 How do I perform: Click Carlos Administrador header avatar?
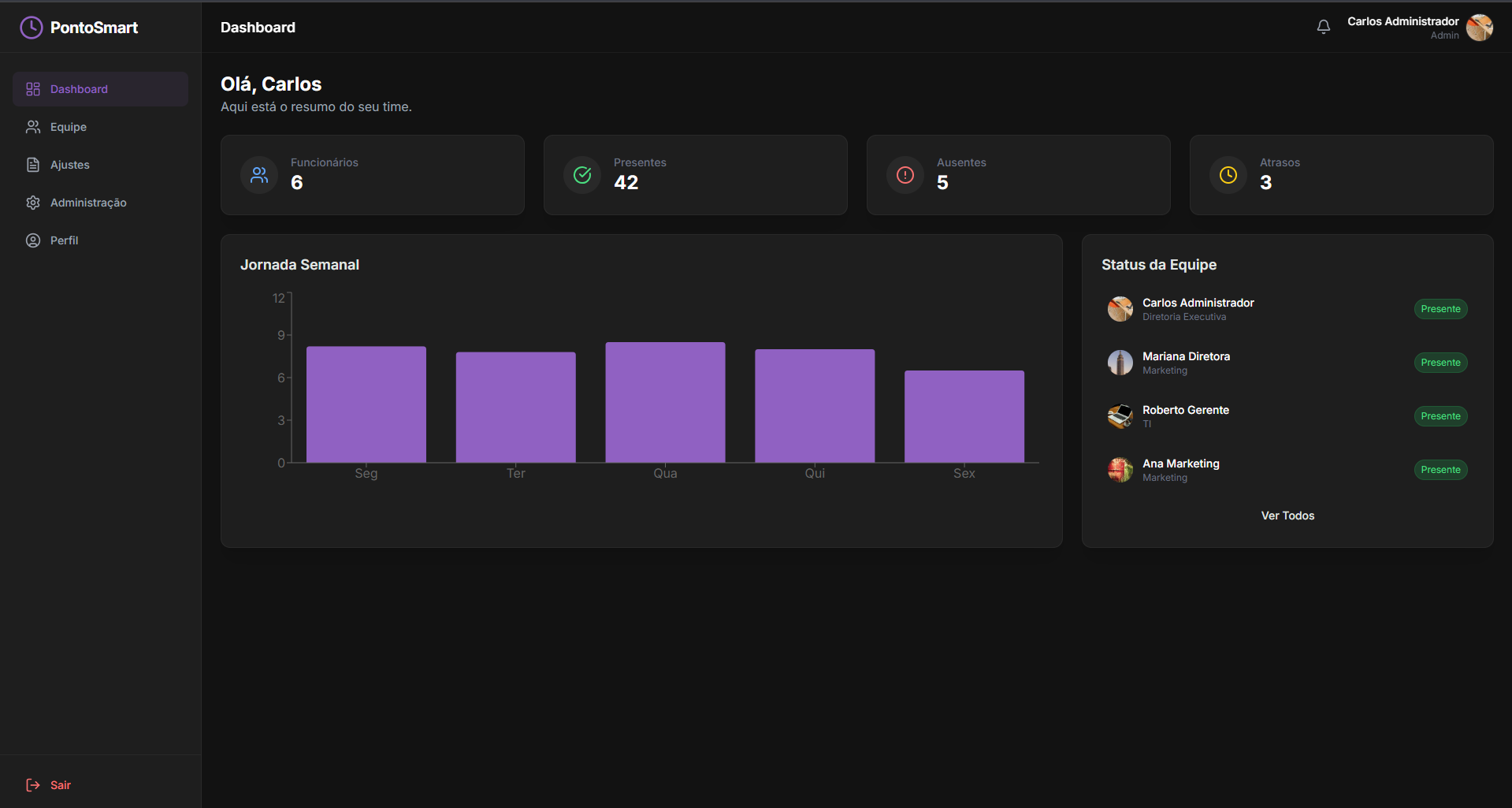[x=1480, y=28]
